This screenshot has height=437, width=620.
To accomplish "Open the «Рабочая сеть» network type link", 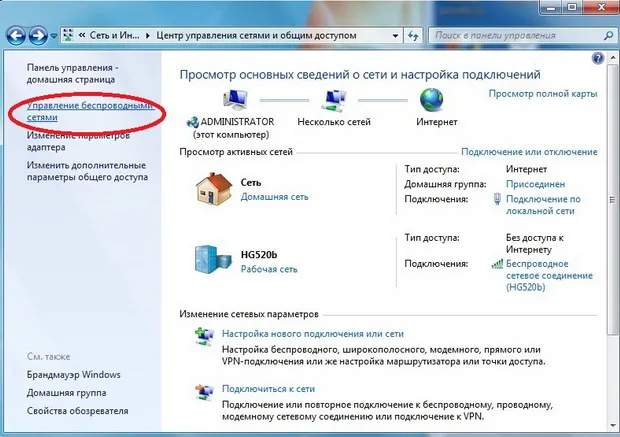I will point(269,269).
